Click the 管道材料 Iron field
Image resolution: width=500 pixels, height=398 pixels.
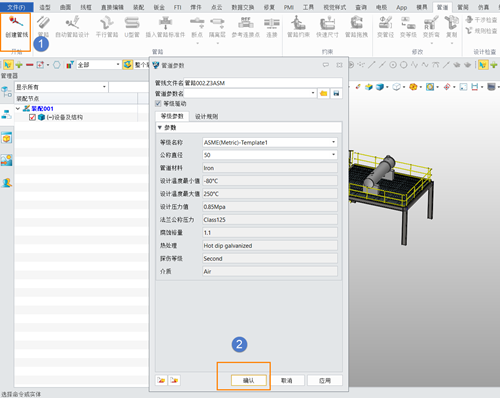(270, 168)
